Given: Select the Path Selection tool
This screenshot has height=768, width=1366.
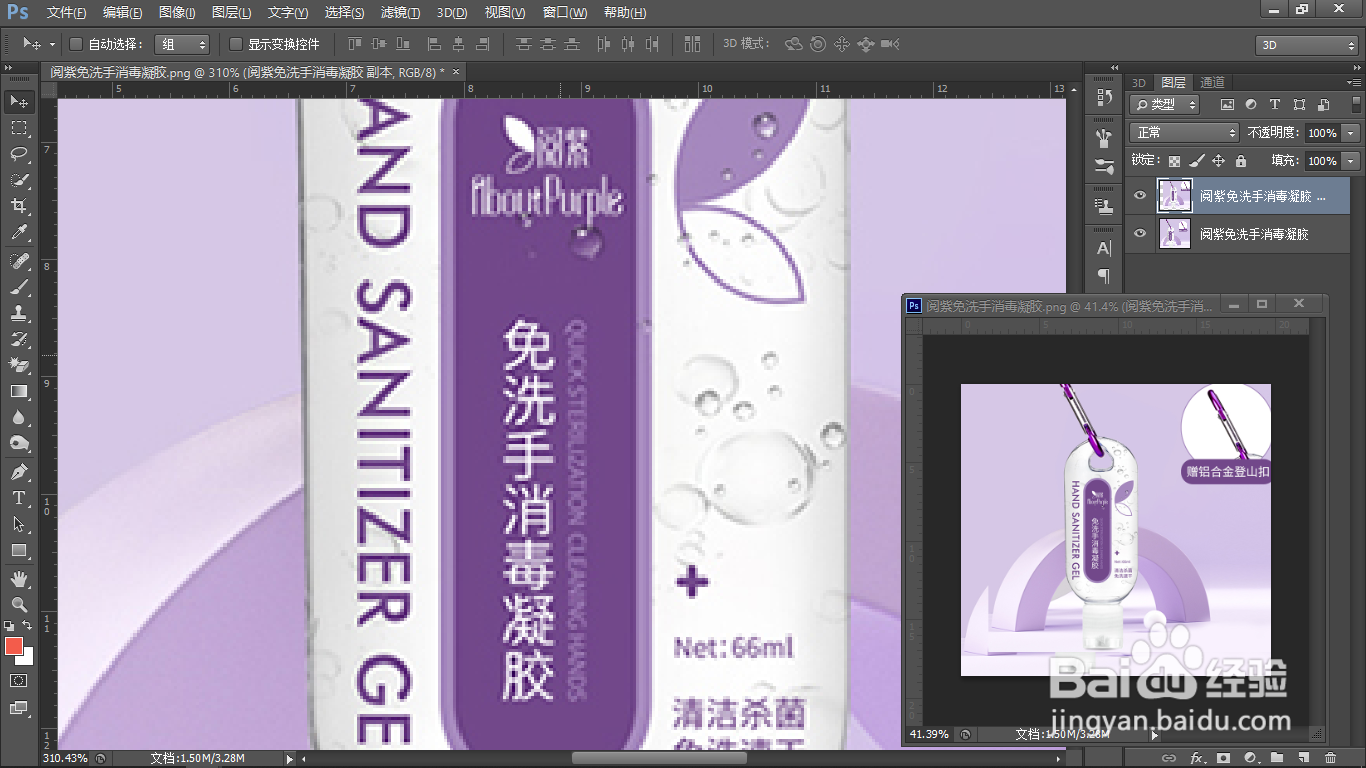Looking at the screenshot, I should pyautogui.click(x=19, y=524).
